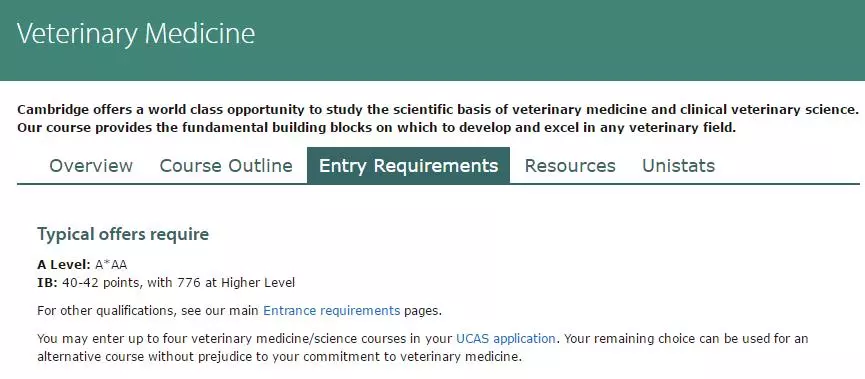Go to the Resources tab
Viewport: 865px width, 379px height.
click(x=570, y=166)
